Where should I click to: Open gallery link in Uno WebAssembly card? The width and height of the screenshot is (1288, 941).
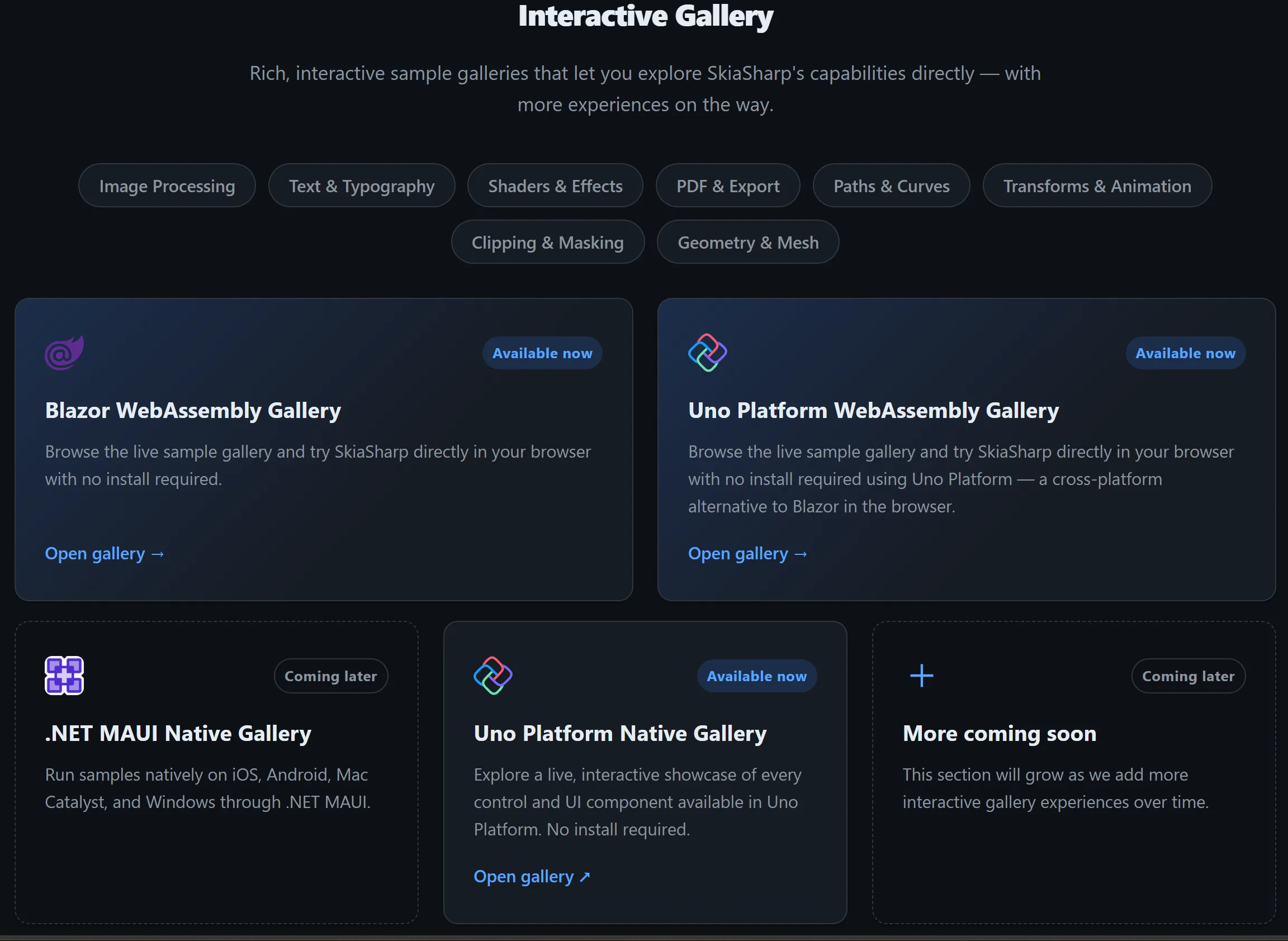(747, 554)
